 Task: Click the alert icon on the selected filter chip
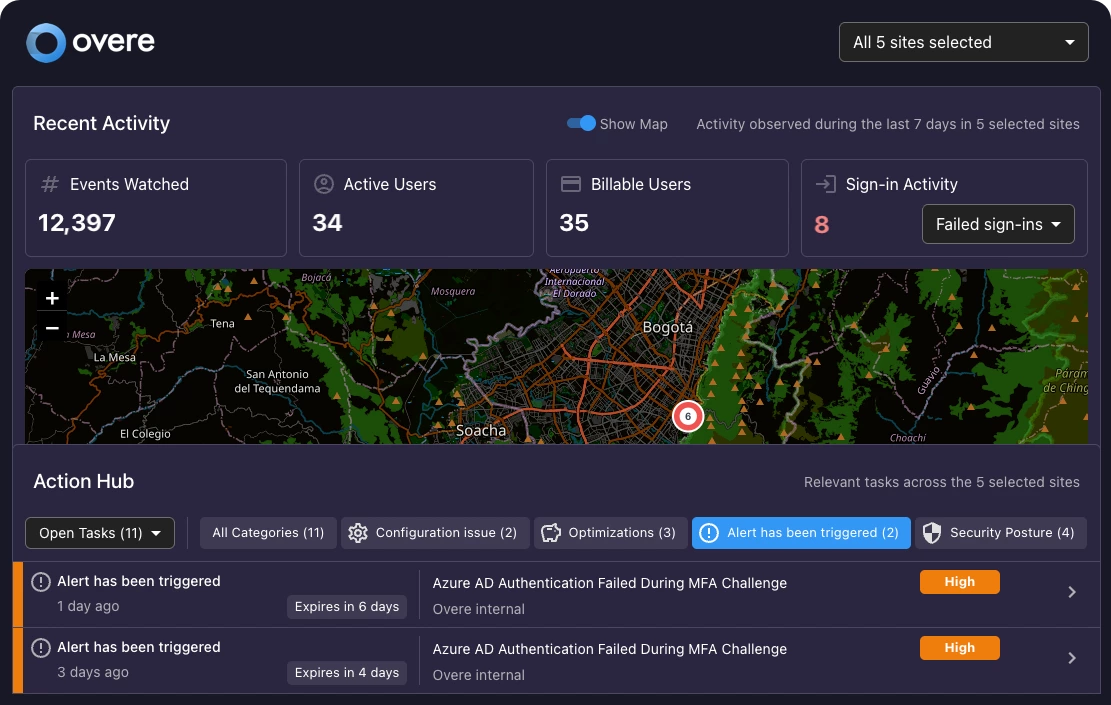point(709,533)
